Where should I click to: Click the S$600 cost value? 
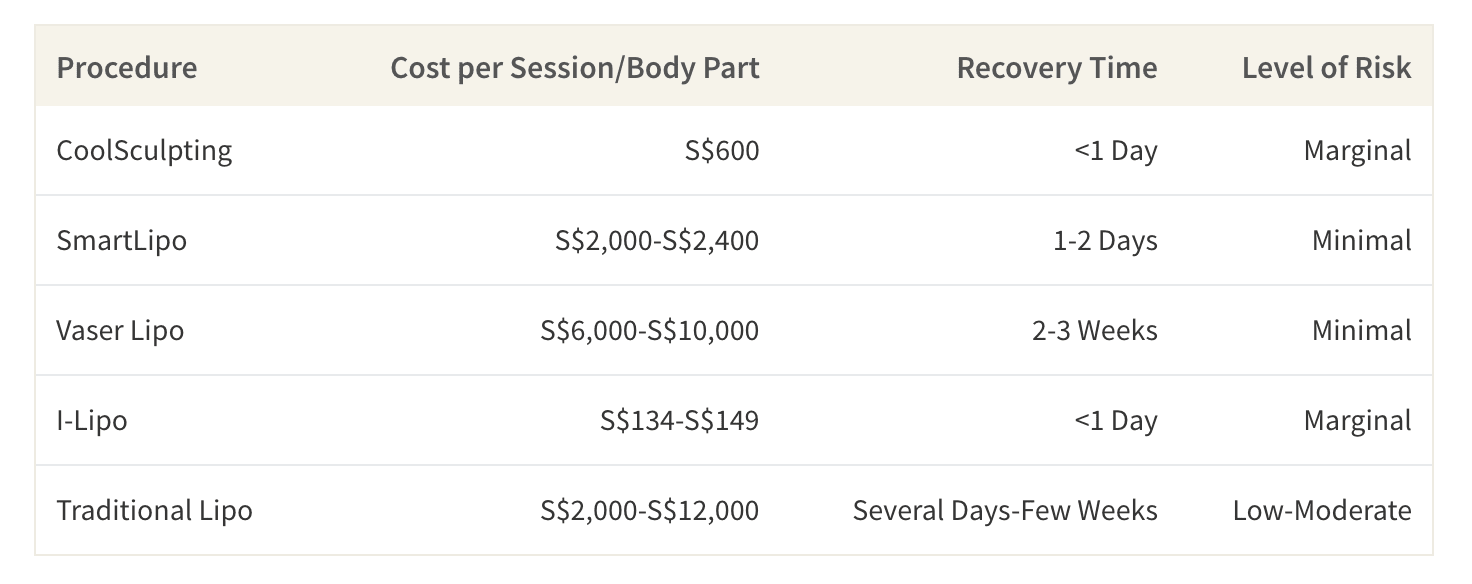(722, 151)
